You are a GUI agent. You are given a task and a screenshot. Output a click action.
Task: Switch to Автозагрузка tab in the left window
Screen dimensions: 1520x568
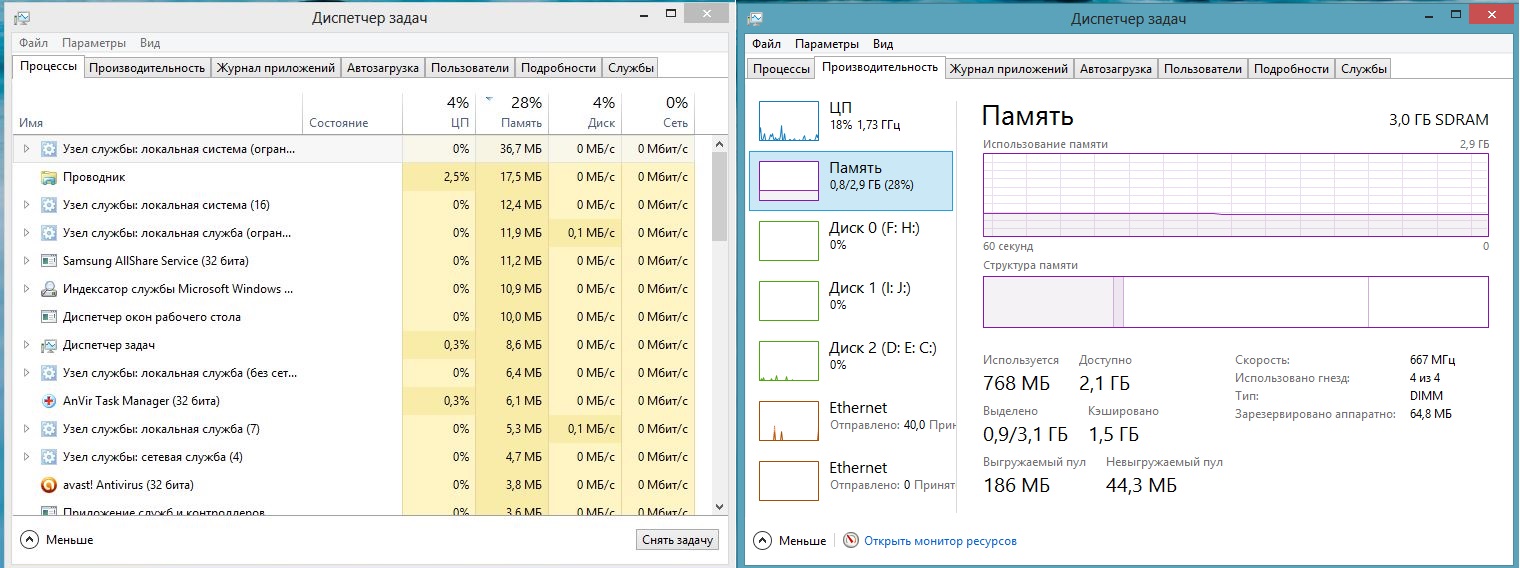(x=383, y=68)
